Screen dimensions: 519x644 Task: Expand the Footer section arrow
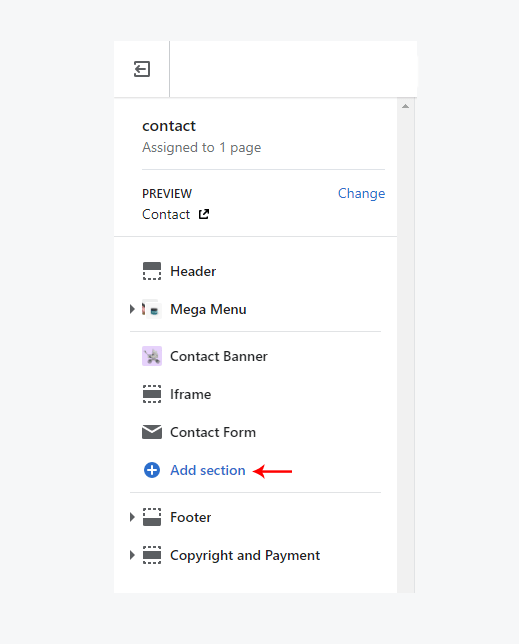pos(132,517)
